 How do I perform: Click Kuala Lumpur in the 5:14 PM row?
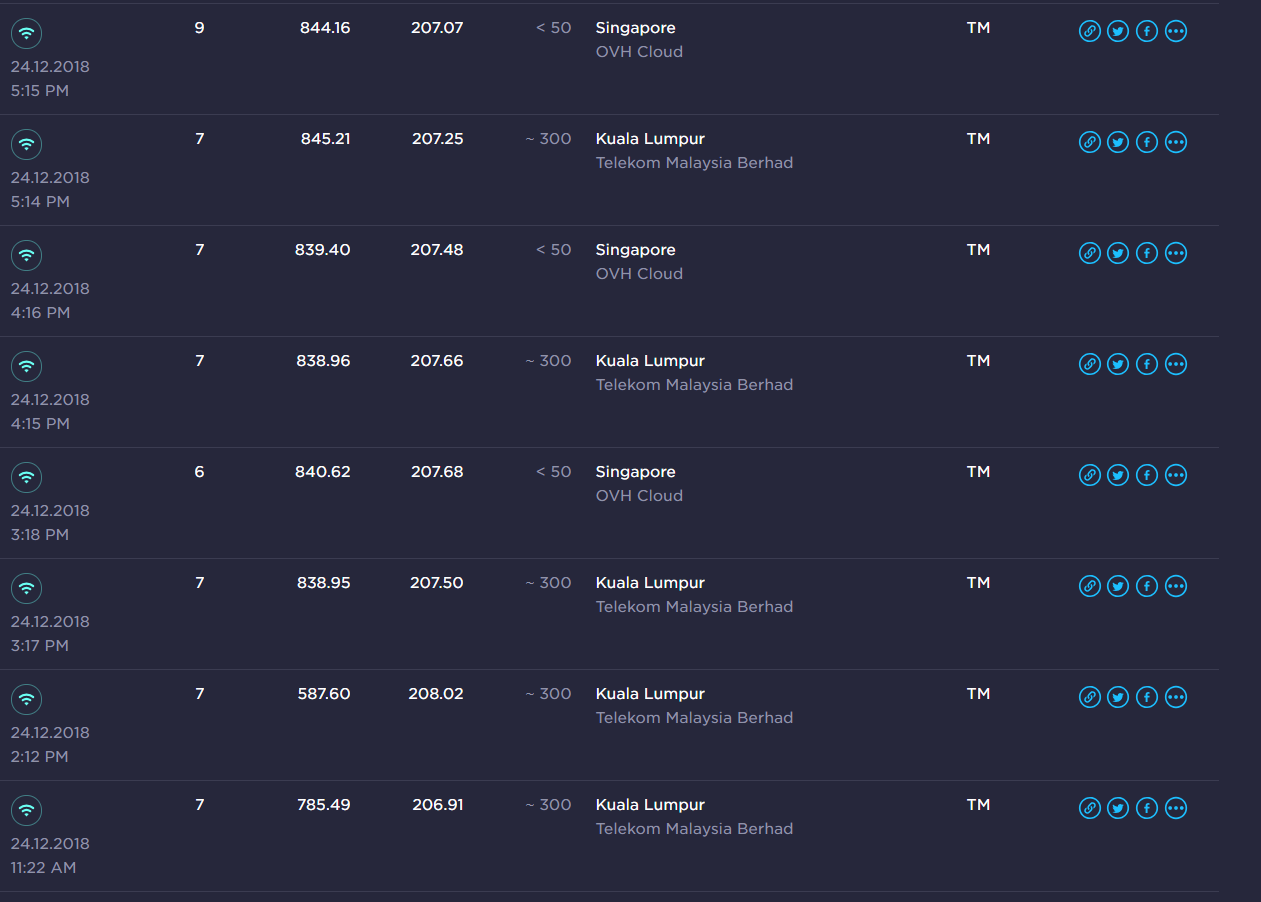(x=650, y=139)
